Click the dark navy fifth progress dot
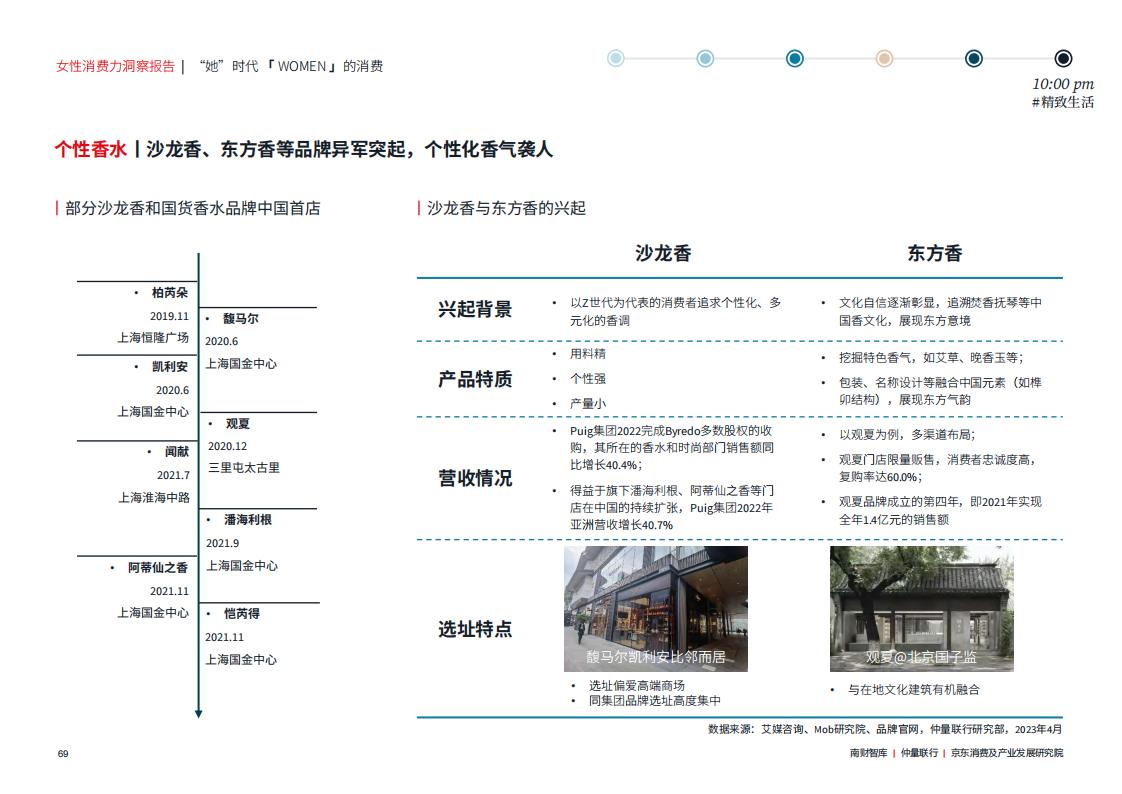 [x=973, y=59]
